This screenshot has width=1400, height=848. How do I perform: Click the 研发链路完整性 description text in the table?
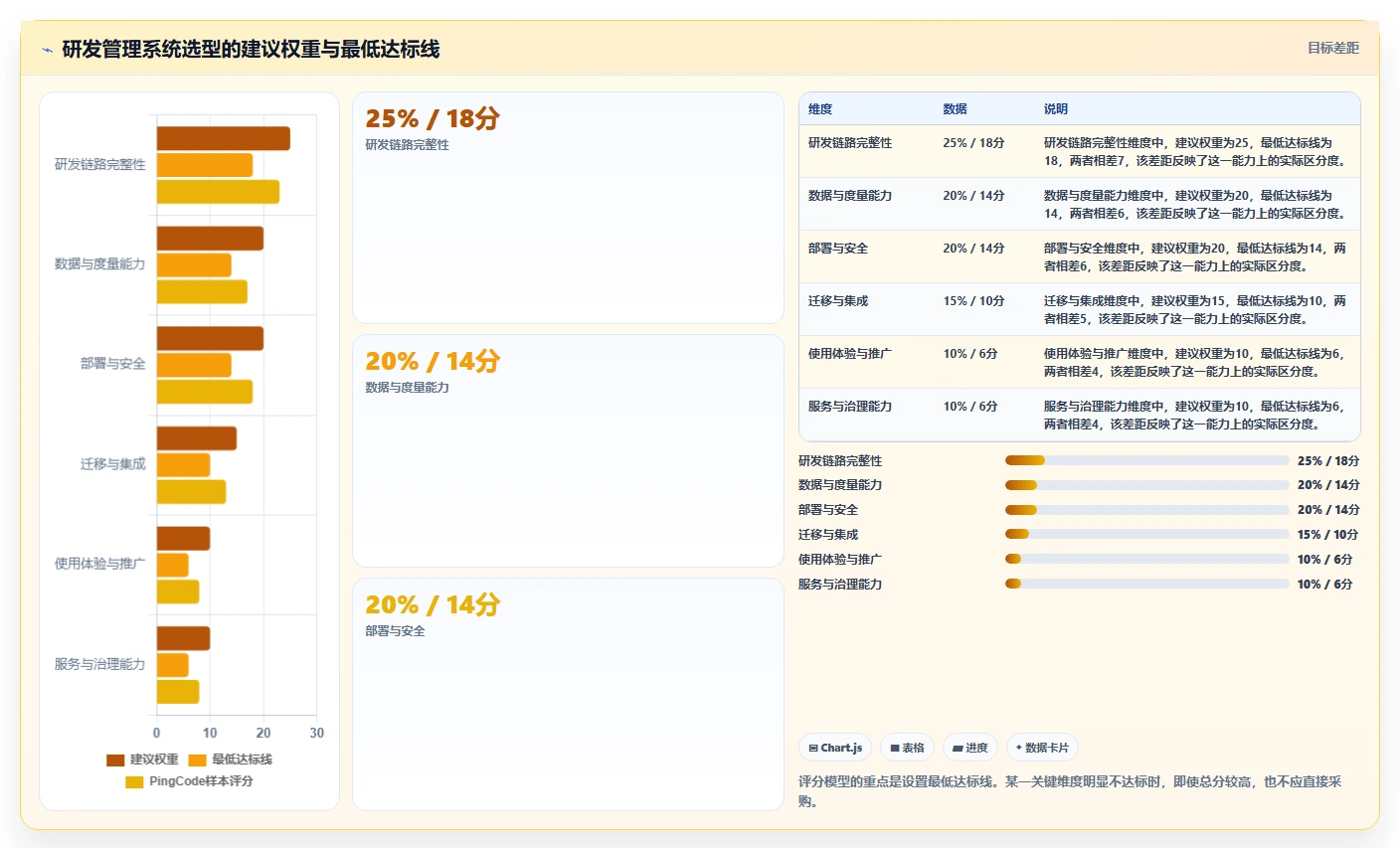pyautogui.click(x=1196, y=152)
